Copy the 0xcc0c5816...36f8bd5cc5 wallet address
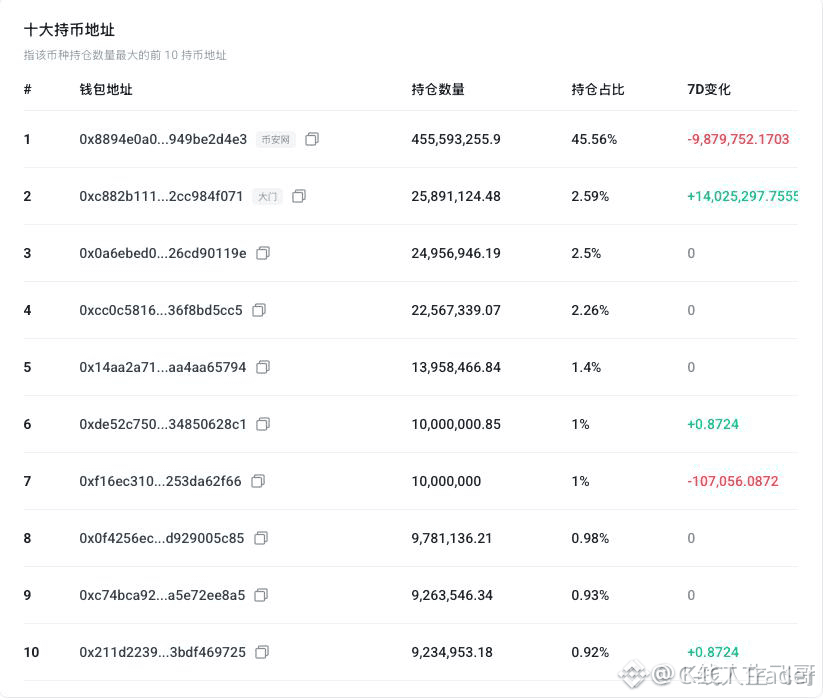This screenshot has width=823, height=700. tap(259, 310)
